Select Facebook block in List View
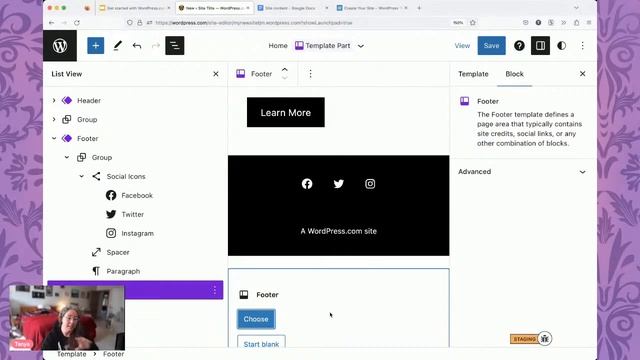 (137, 195)
